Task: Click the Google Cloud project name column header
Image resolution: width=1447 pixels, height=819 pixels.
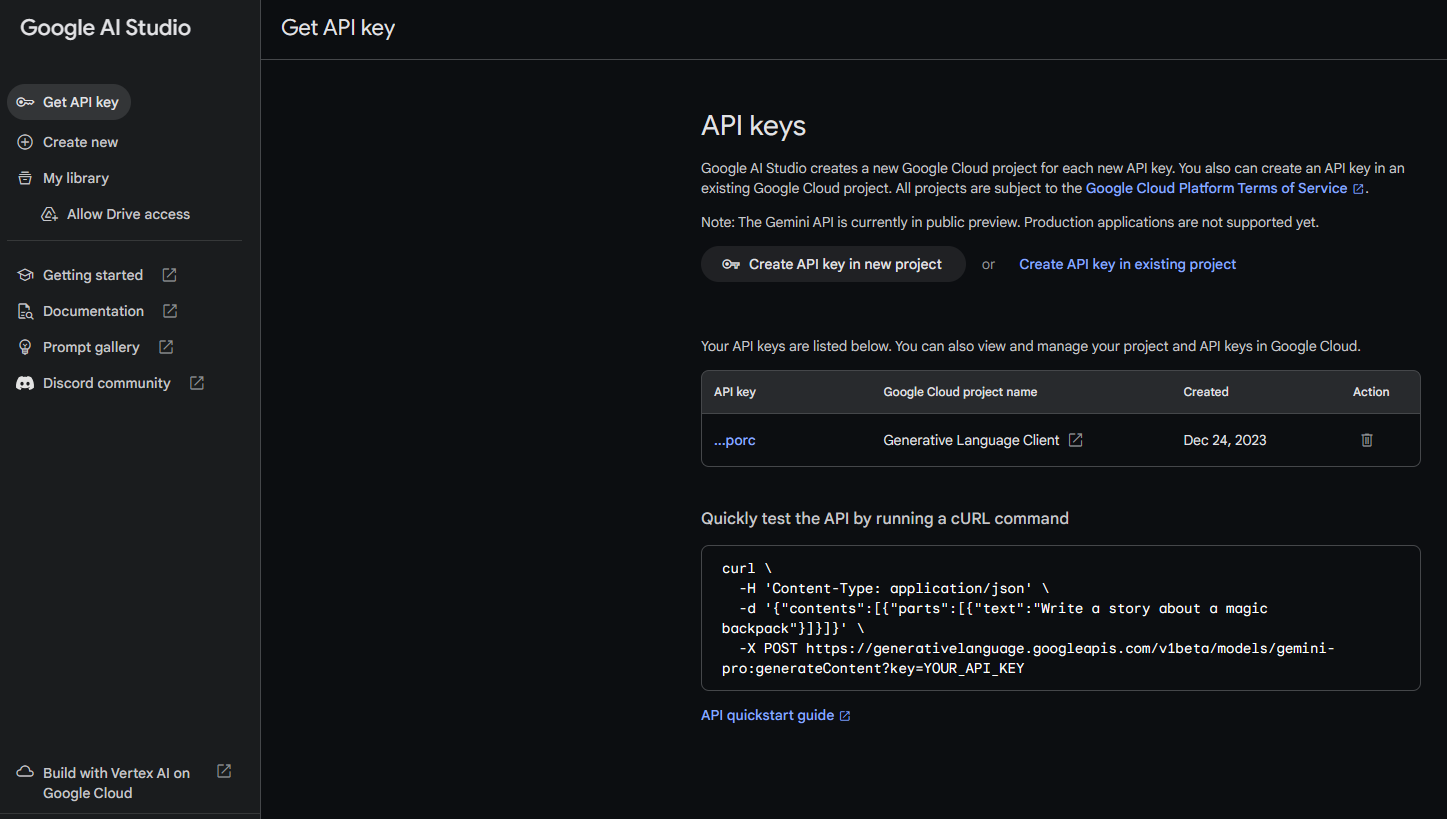Action: tap(960, 392)
